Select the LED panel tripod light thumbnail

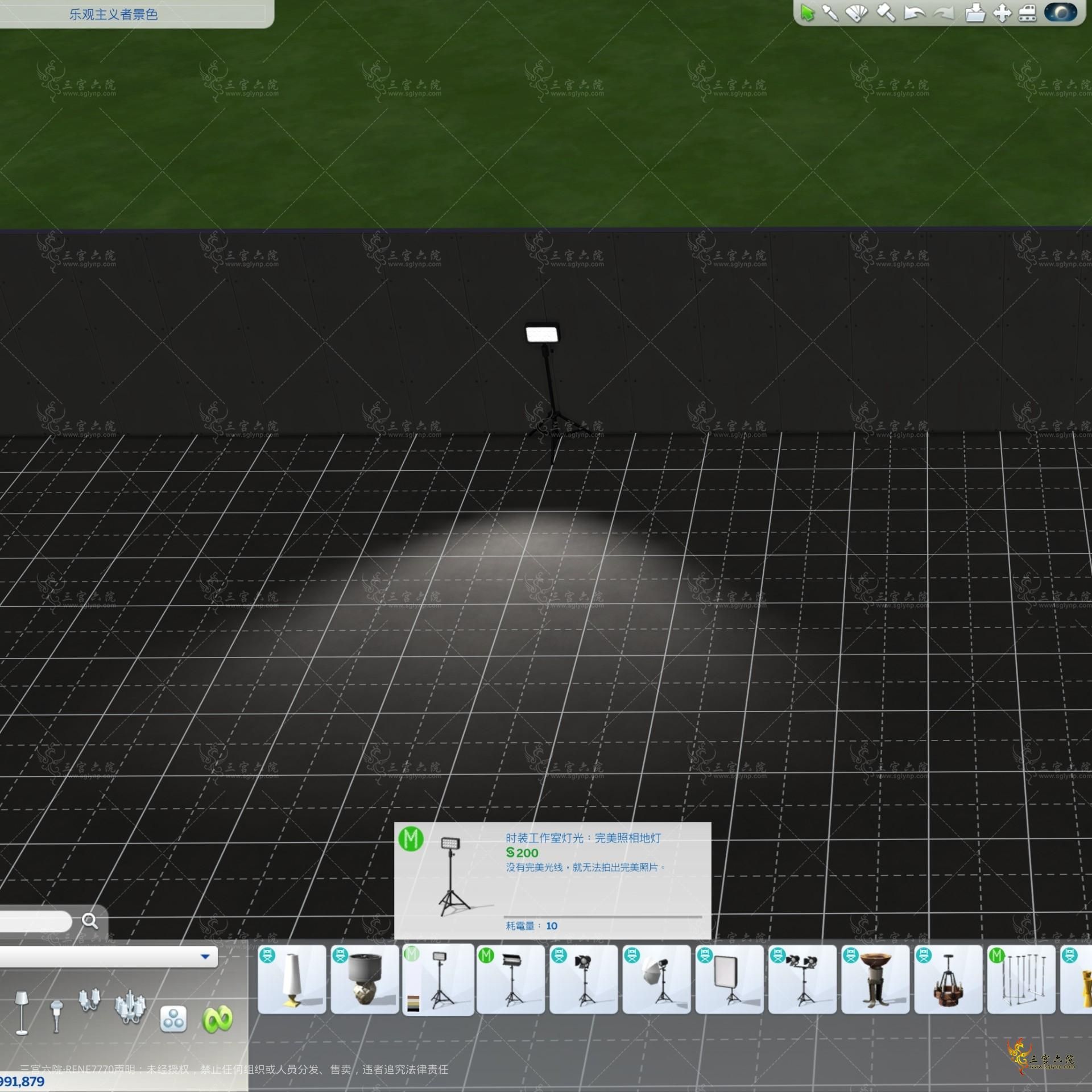438,979
